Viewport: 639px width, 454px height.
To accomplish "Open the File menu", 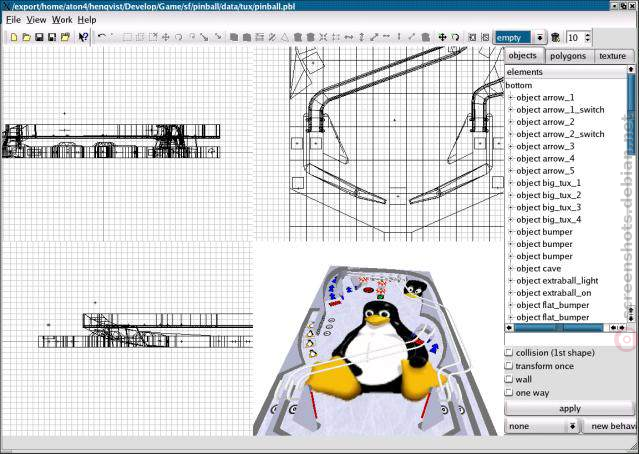I will 13,20.
